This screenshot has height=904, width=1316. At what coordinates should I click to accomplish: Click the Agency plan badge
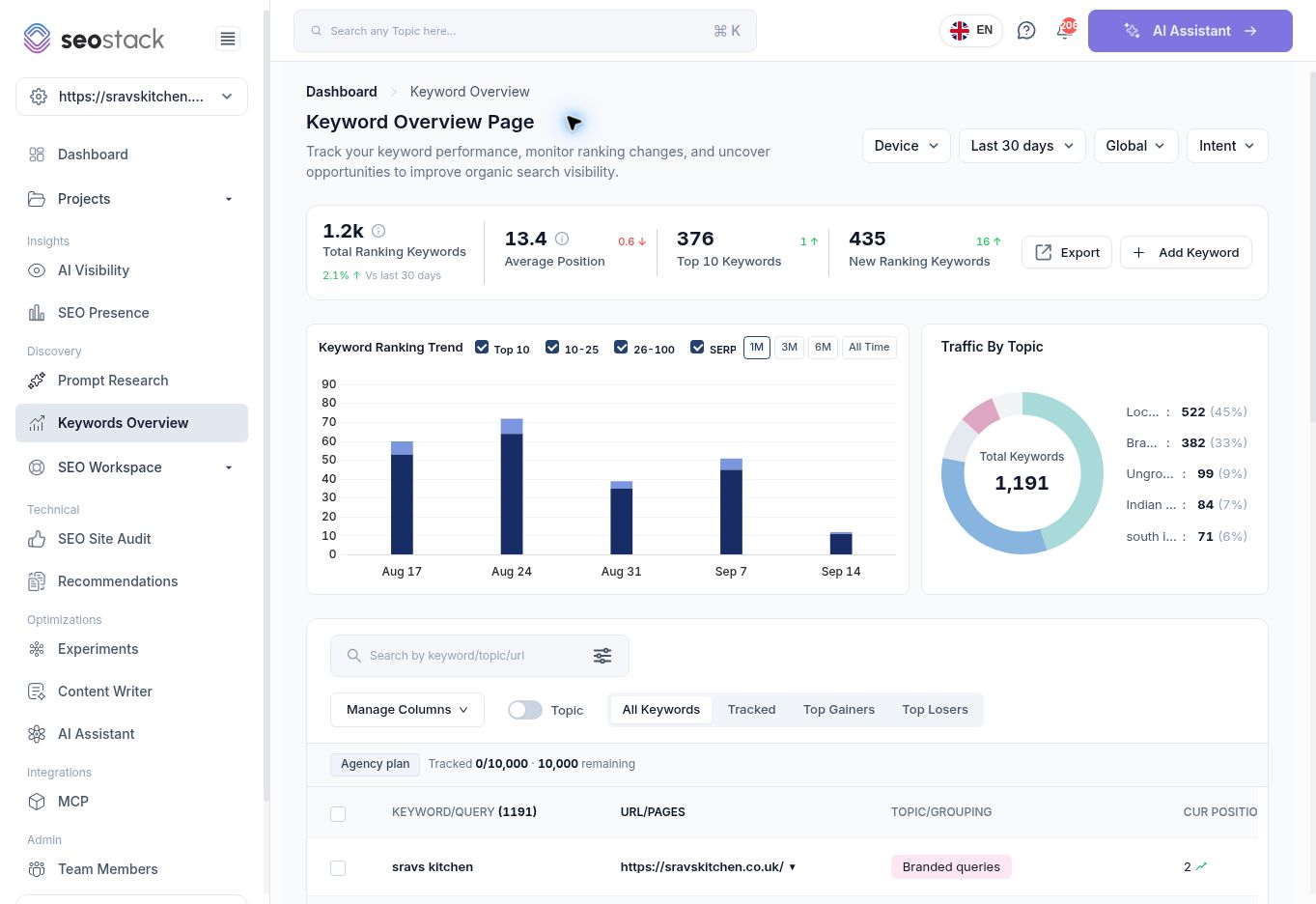376,764
